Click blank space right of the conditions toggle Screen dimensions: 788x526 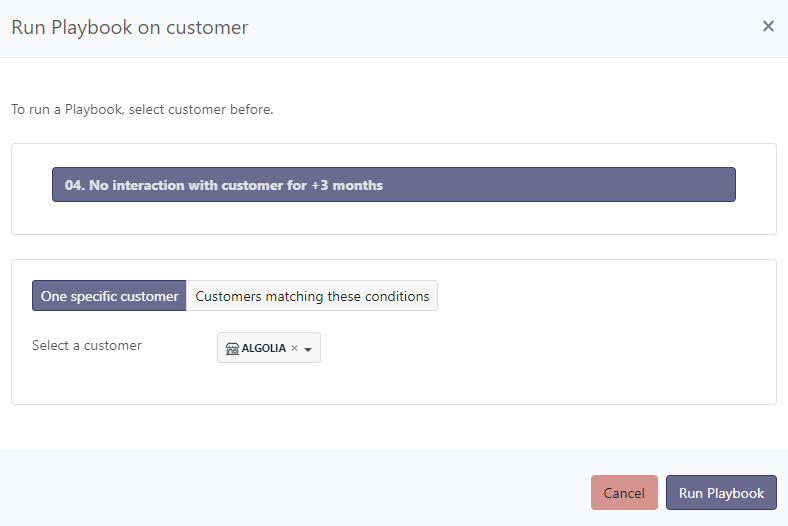click(600, 296)
